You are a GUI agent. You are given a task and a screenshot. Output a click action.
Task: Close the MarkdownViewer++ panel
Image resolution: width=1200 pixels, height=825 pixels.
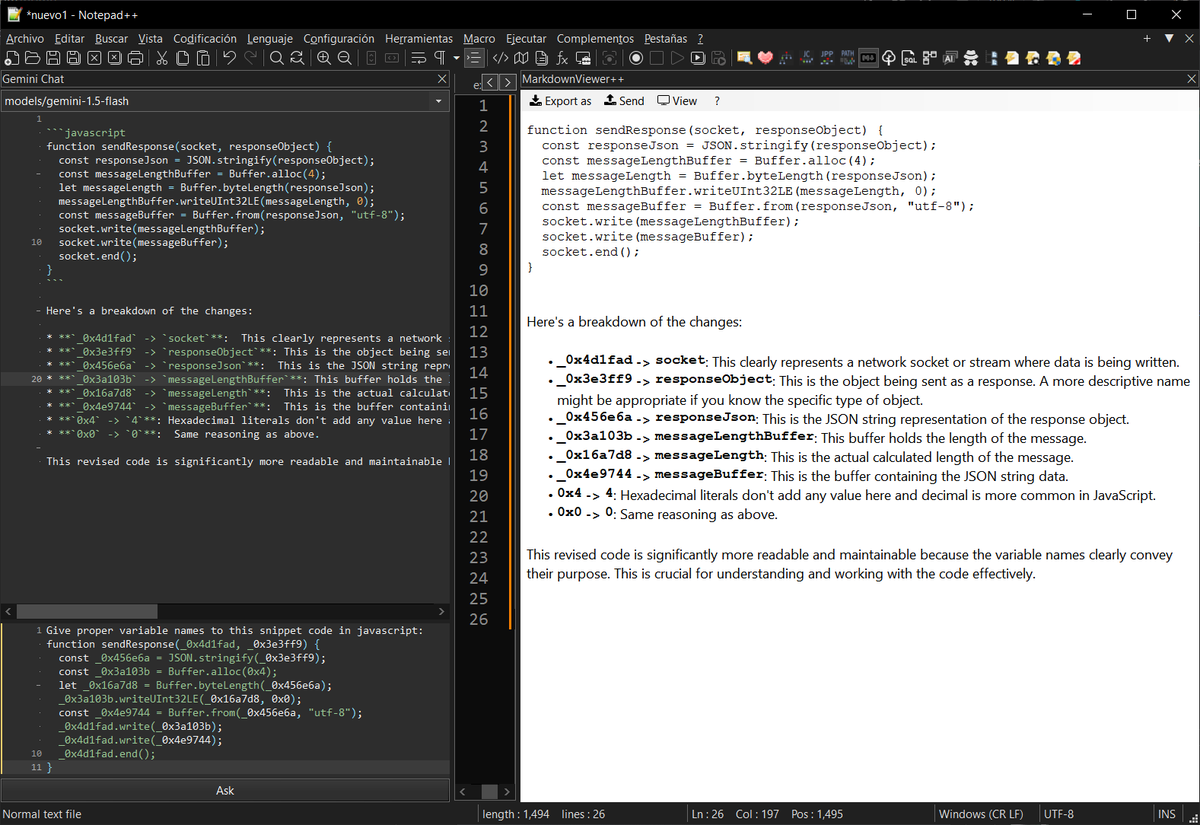(1190, 78)
